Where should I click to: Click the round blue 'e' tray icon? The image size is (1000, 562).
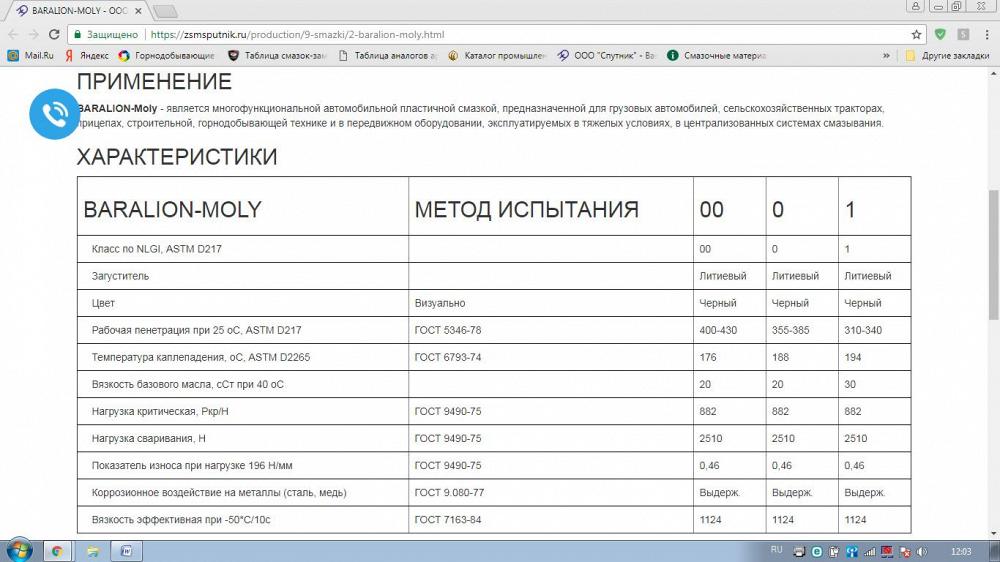[x=816, y=552]
